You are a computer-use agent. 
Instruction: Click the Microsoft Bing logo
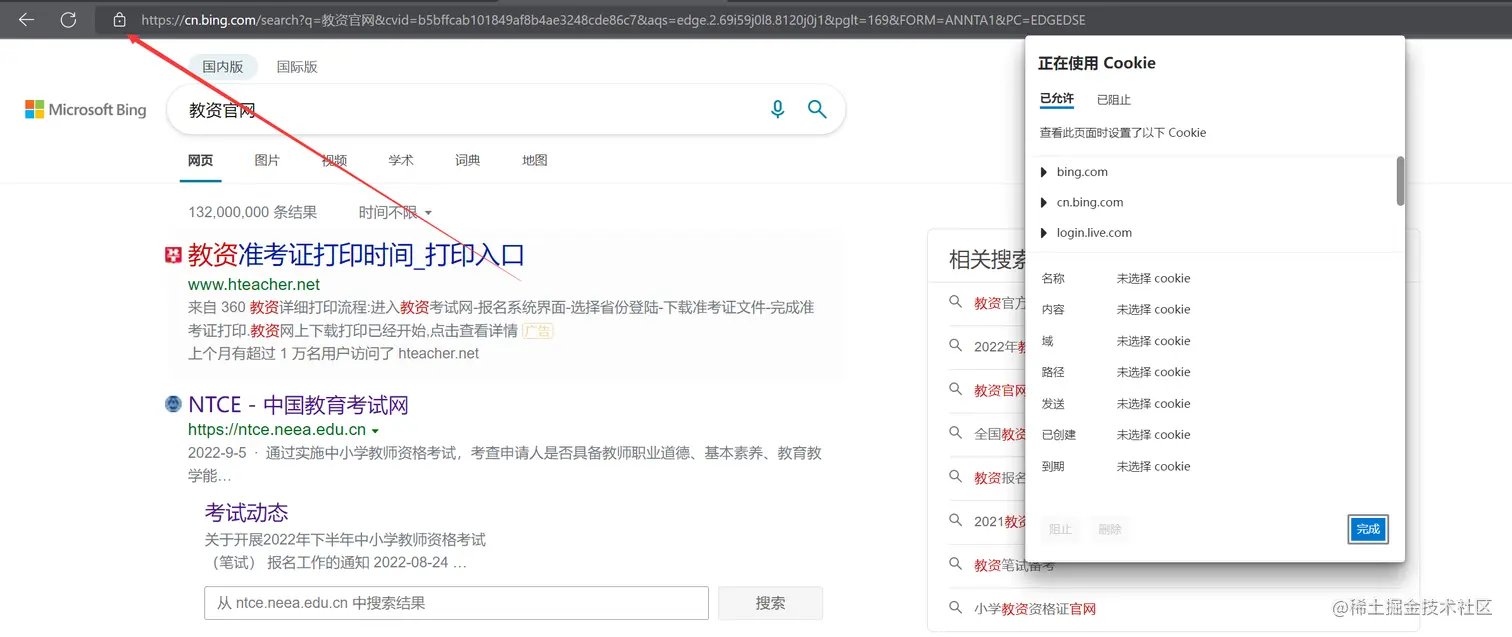pos(85,109)
